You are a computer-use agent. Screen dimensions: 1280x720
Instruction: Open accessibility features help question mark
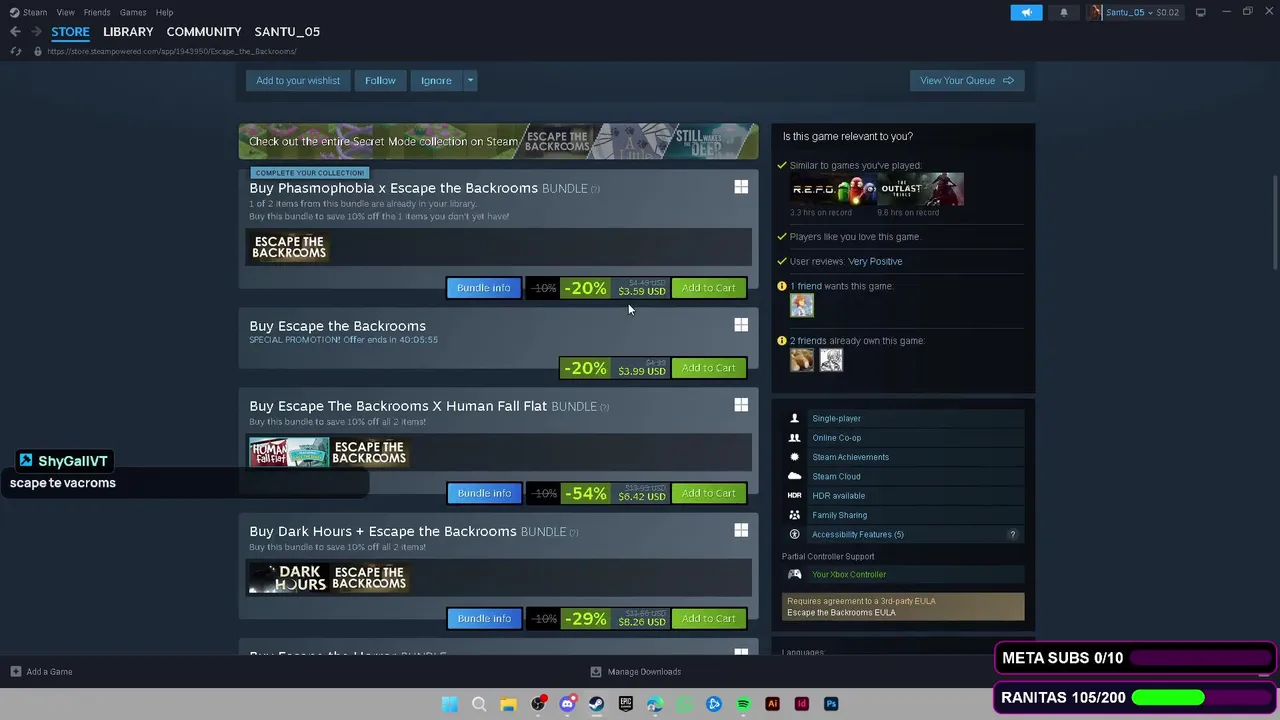tap(1012, 535)
